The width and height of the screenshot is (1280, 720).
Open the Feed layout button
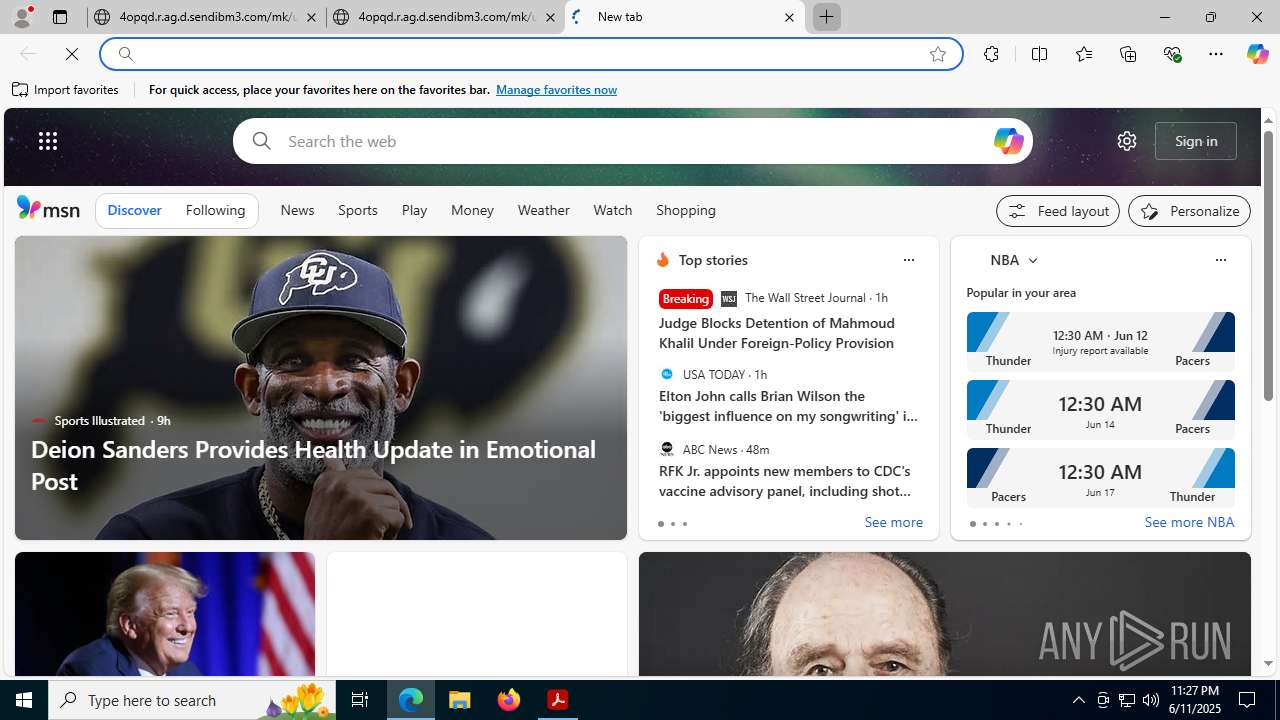(1058, 211)
